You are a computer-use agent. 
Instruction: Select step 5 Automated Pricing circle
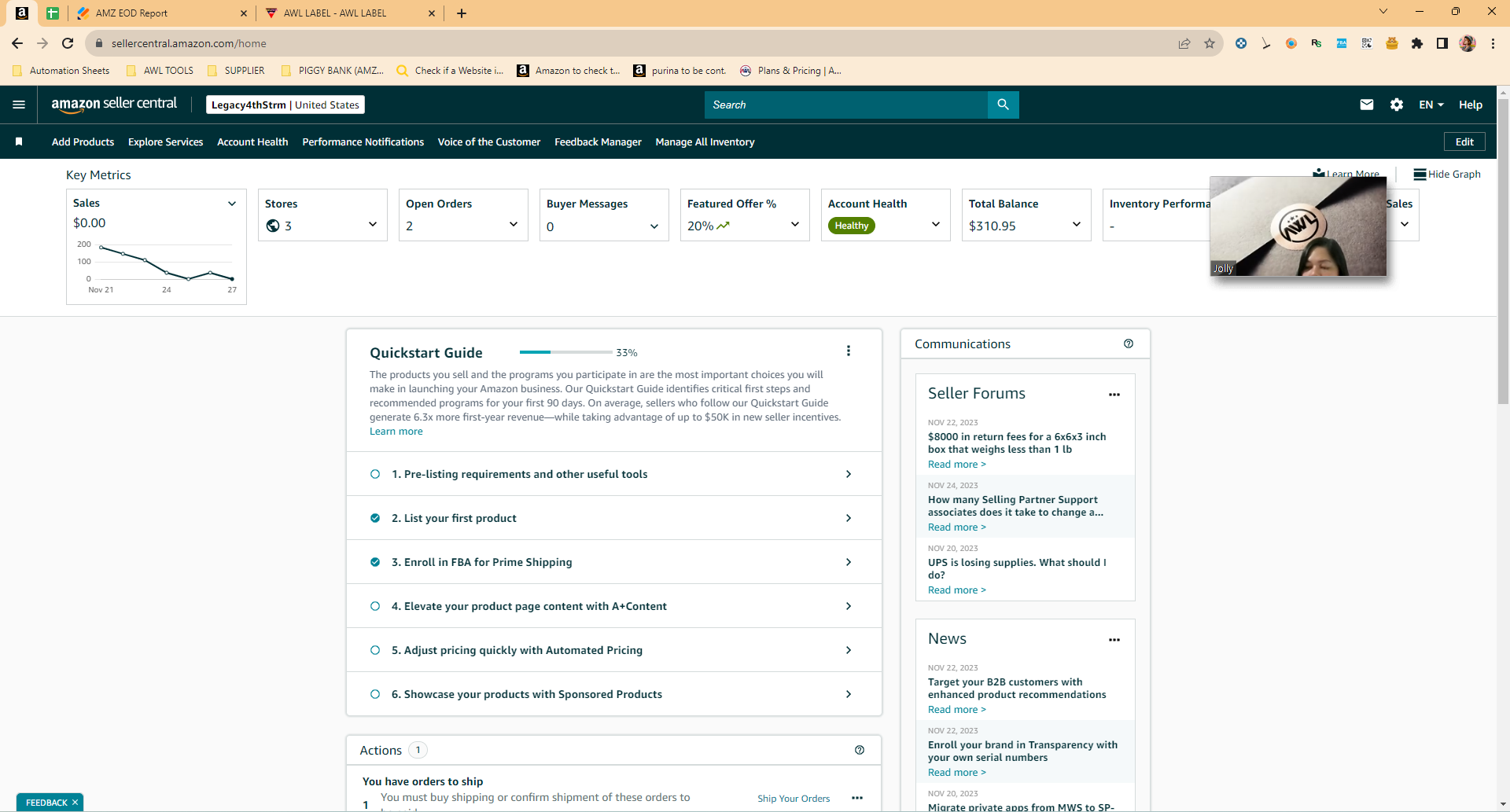point(375,650)
